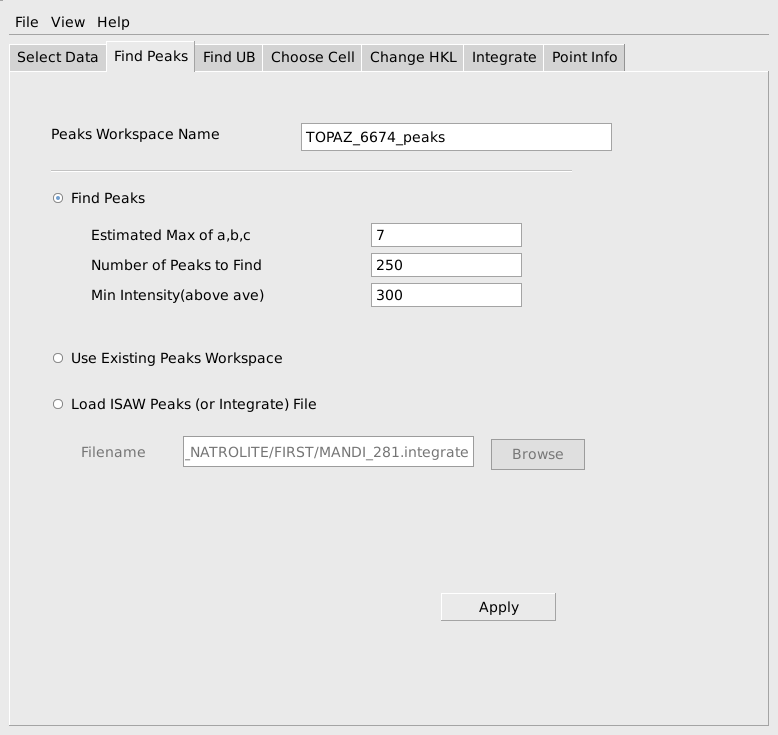Switch to the Change HKL tab
The height and width of the screenshot is (735, 778).
pyautogui.click(x=413, y=57)
